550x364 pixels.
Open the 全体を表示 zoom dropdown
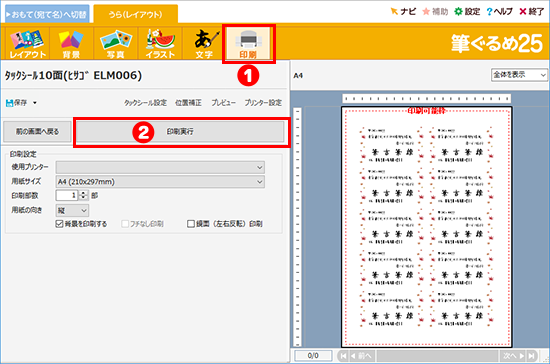click(519, 75)
